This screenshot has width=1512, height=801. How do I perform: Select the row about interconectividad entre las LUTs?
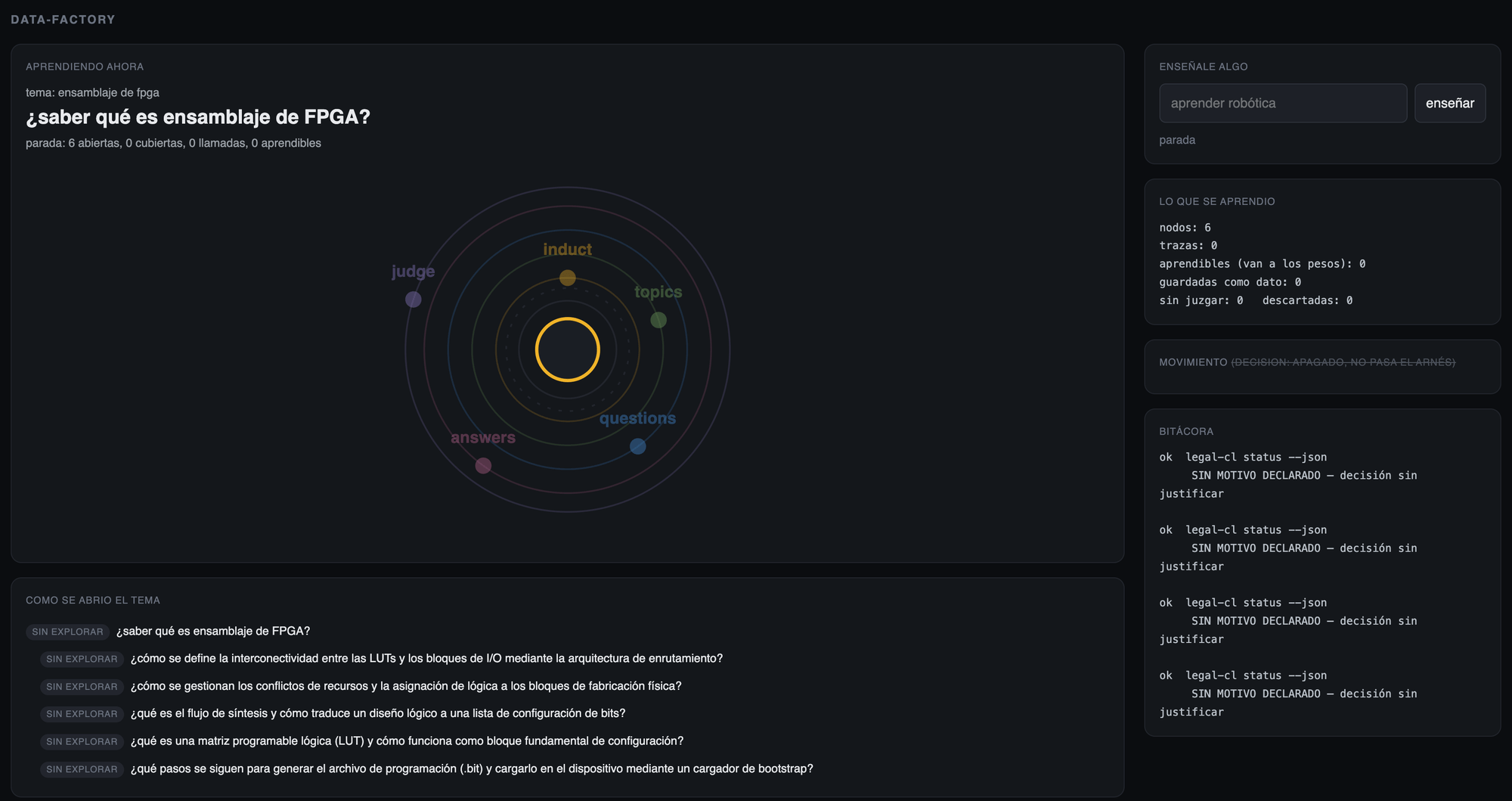point(382,659)
